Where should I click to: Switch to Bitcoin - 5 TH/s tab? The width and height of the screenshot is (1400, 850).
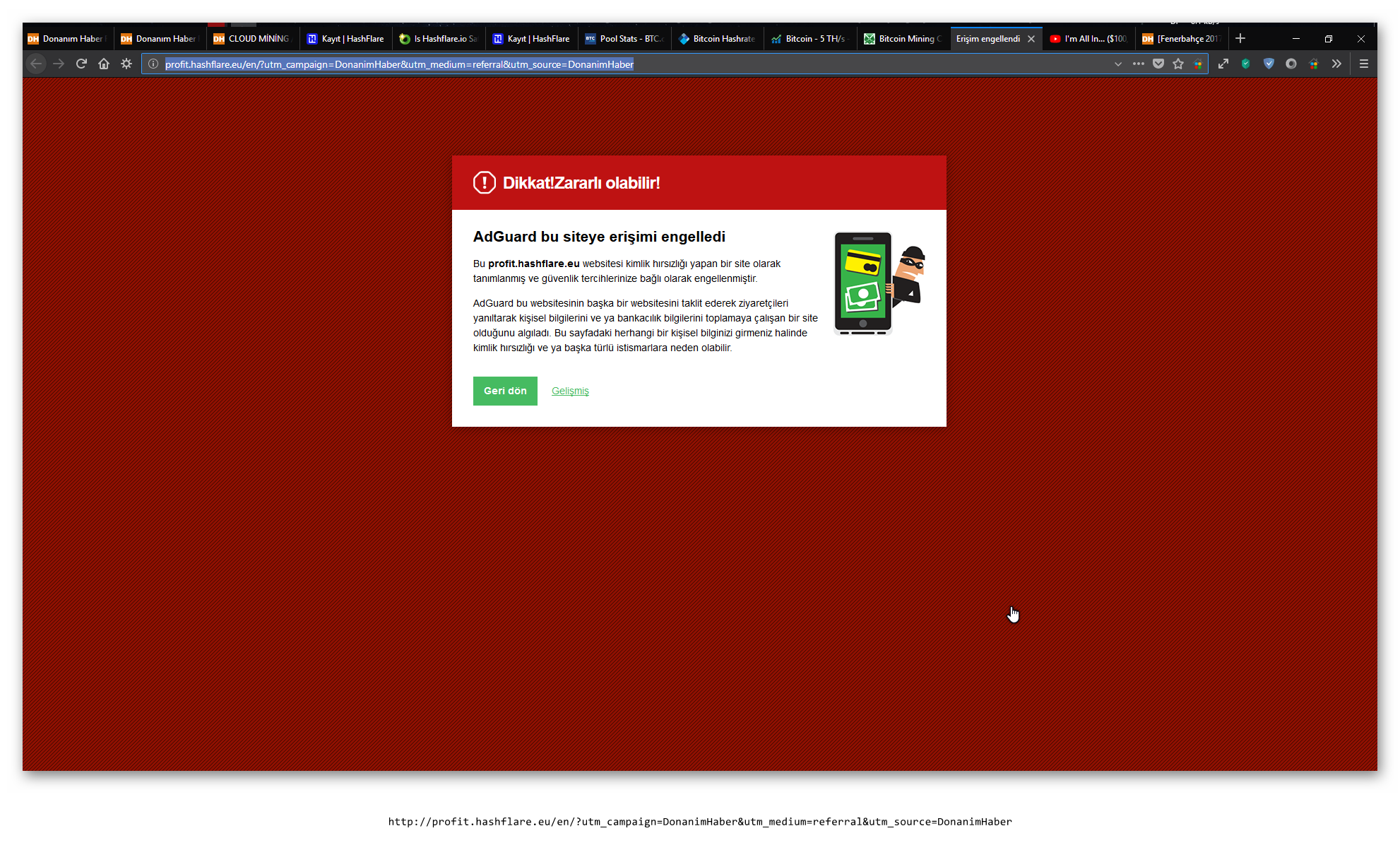810,39
